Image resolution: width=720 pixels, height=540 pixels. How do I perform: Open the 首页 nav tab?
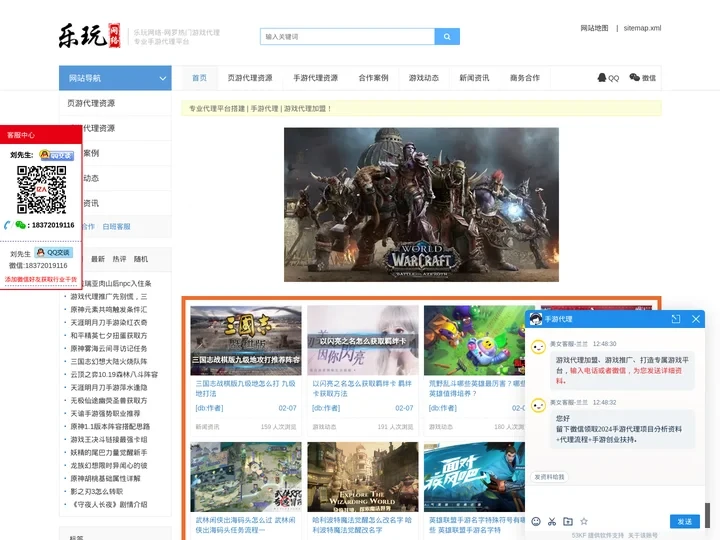199,78
